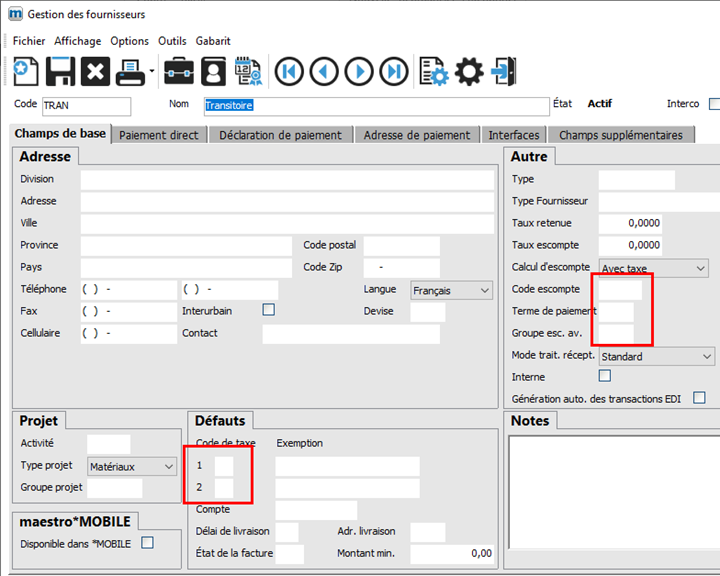720x576 pixels.
Task: Check Disponible dans *MOBILE box
Action: (x=147, y=543)
